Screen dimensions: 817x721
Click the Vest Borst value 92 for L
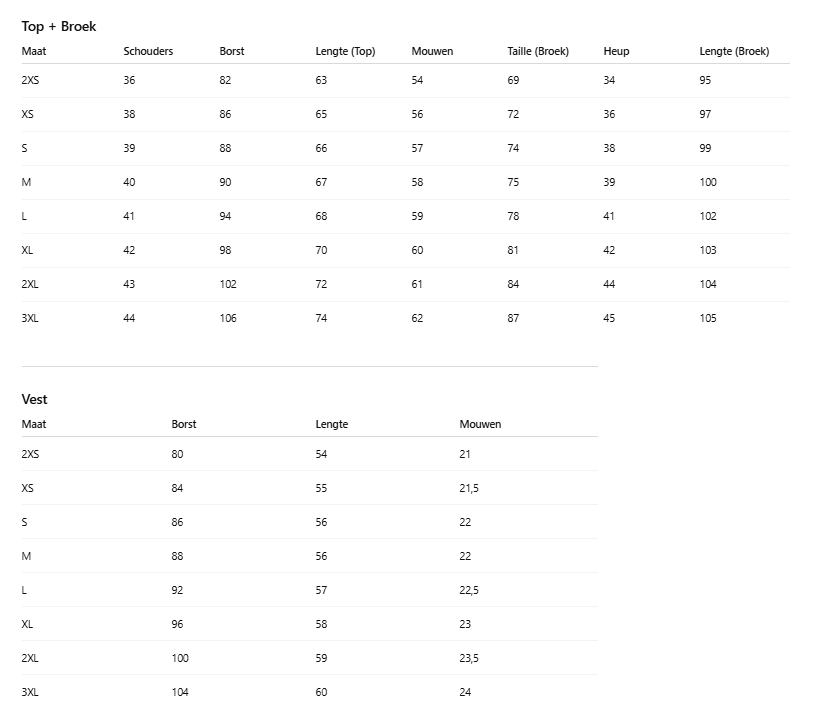177,590
